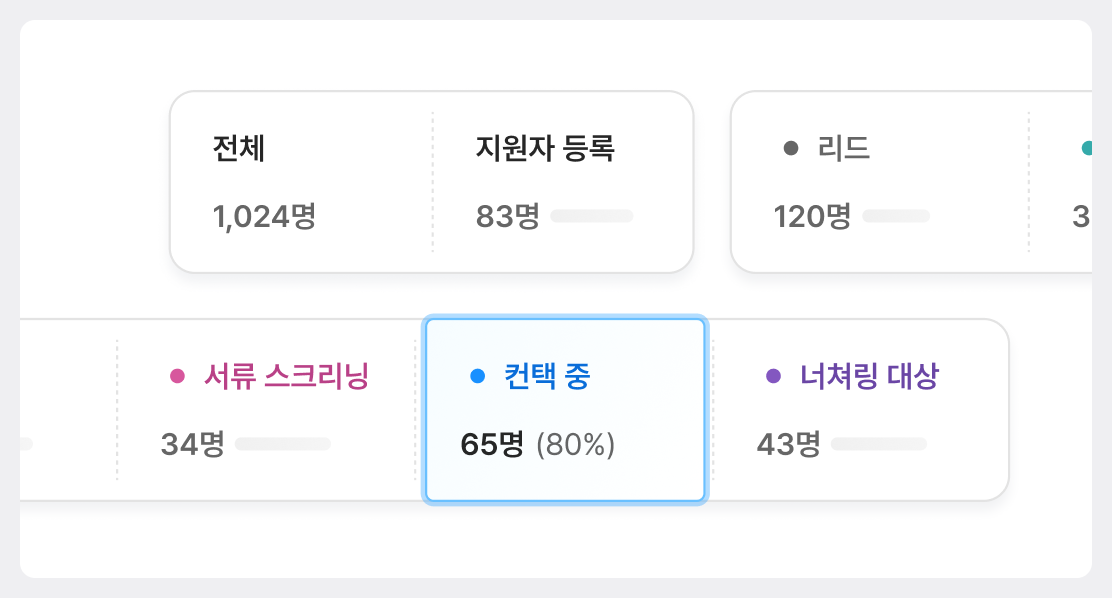Open the 지원자 등록 stage
1112x598 pixels.
point(545,149)
